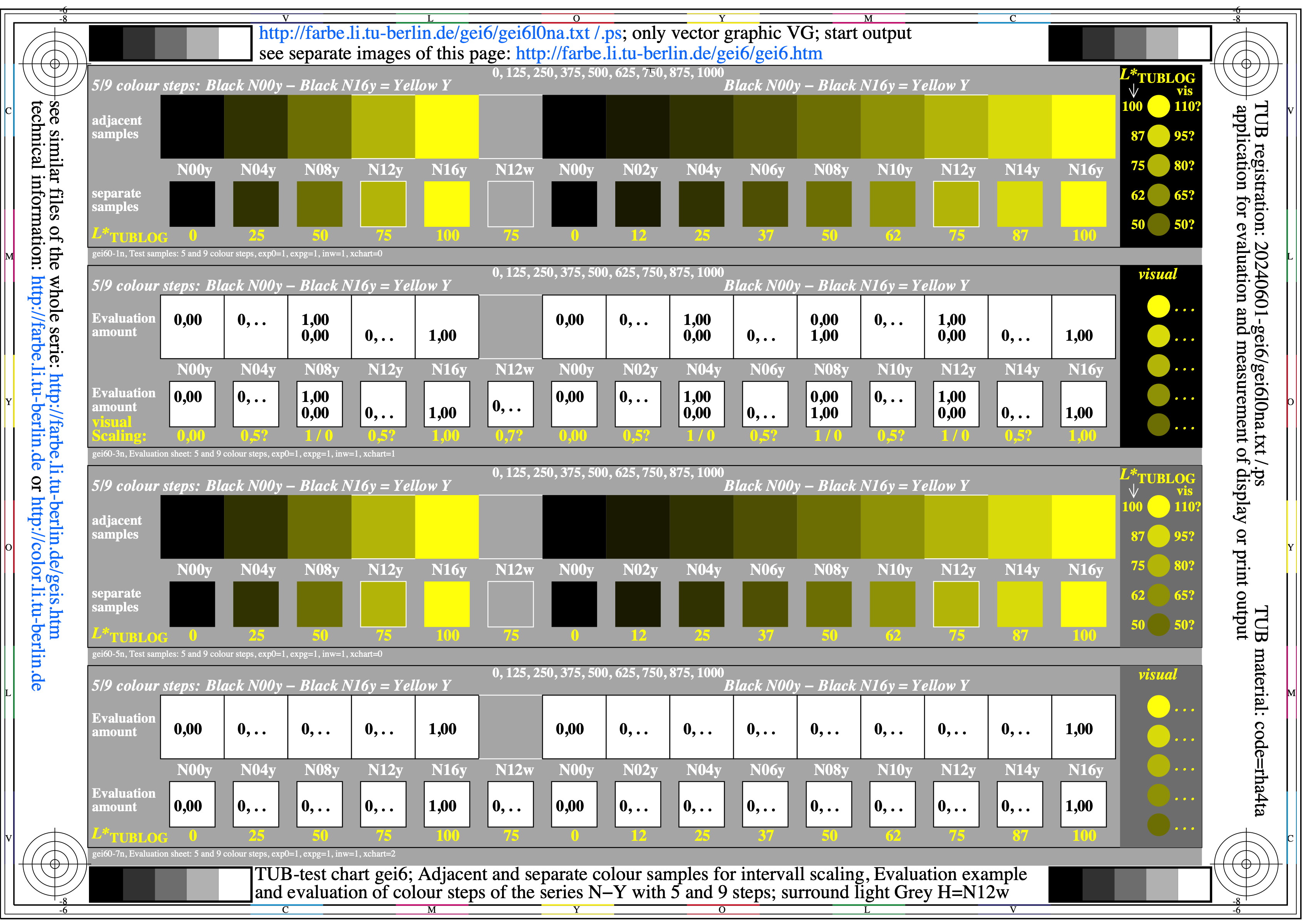
Task: Click circle between 62 and 65? on black legend
Action: click(1158, 195)
